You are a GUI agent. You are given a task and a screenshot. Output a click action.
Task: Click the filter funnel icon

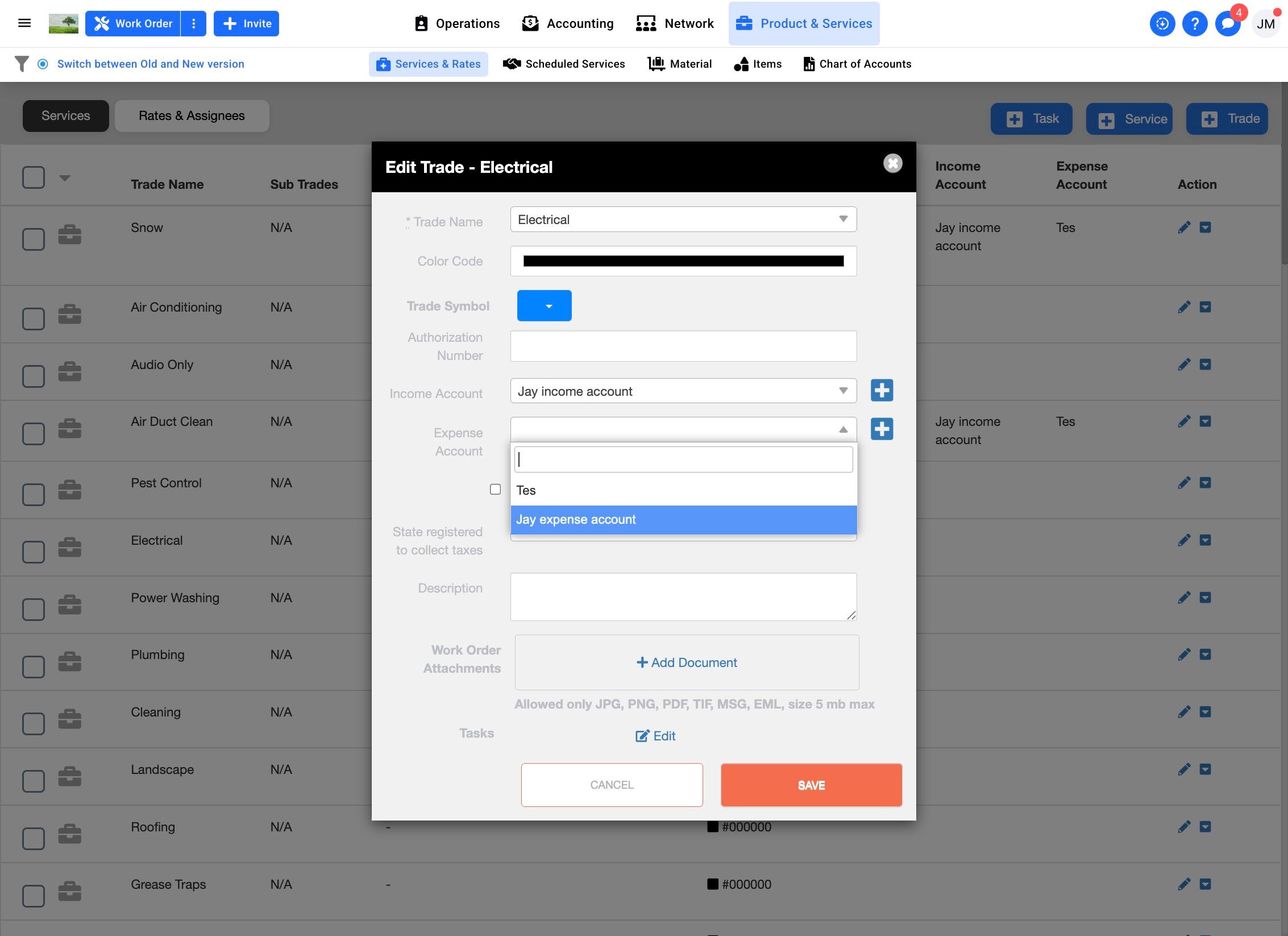coord(22,64)
